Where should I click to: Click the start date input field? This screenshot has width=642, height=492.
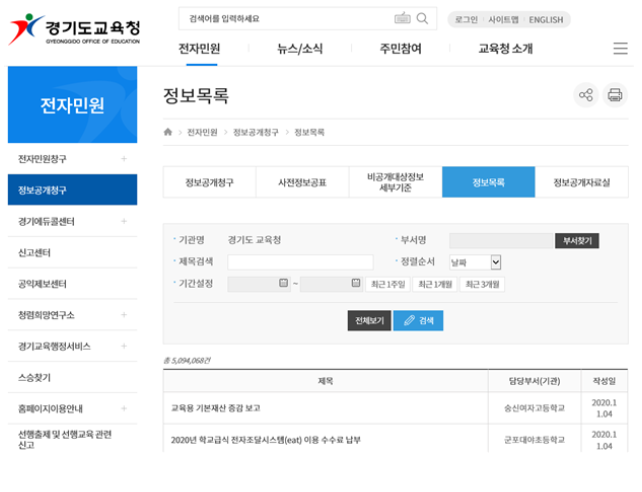pyautogui.click(x=259, y=284)
